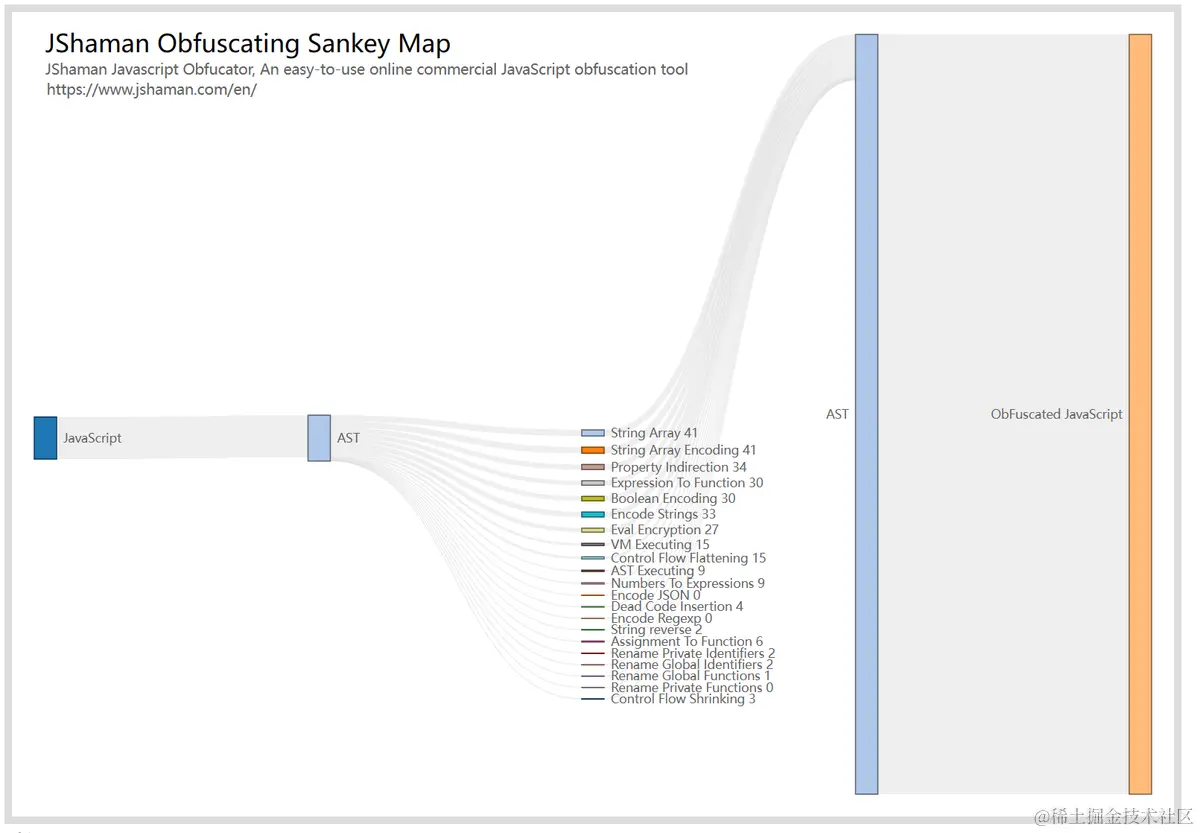Click the 'ObFuscated JavaScript' label

point(1057,414)
